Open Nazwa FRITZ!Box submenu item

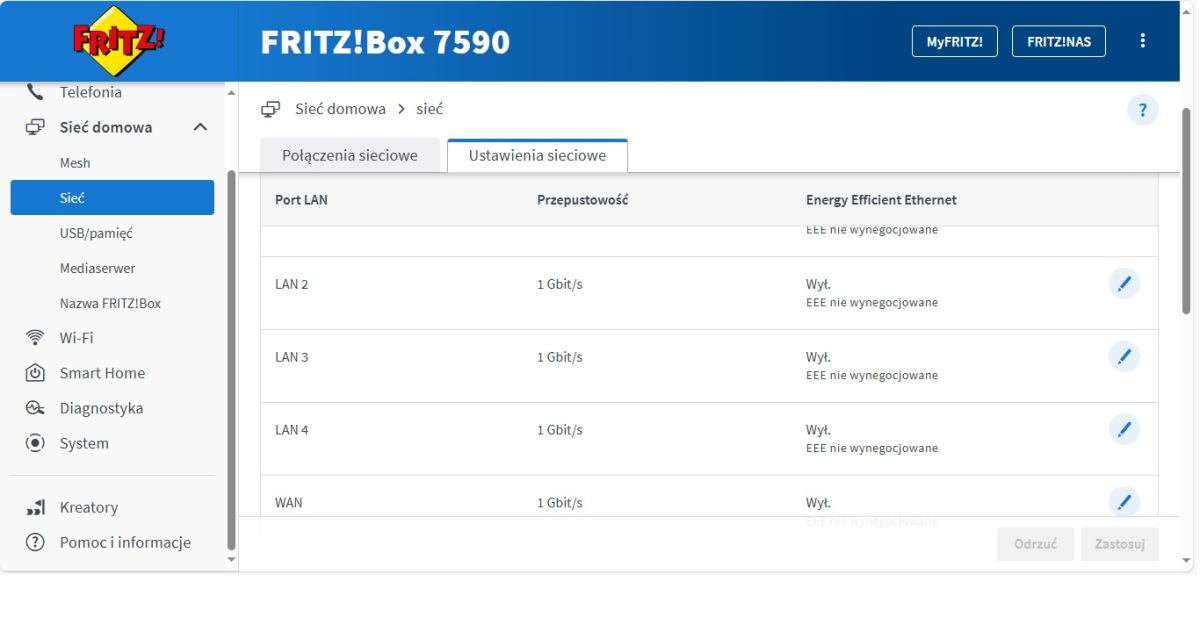[112, 303]
